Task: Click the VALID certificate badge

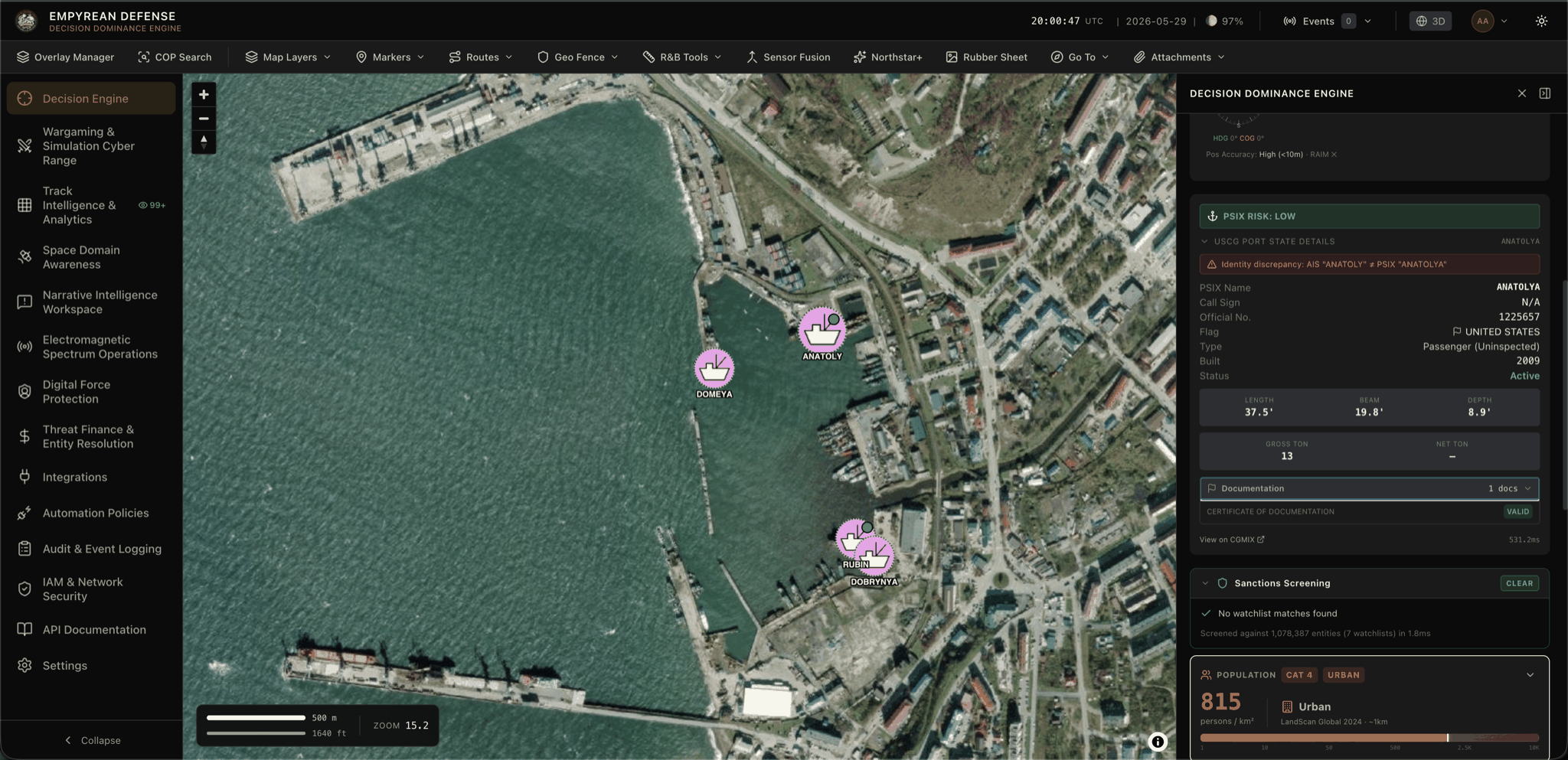Action: coord(1517,512)
